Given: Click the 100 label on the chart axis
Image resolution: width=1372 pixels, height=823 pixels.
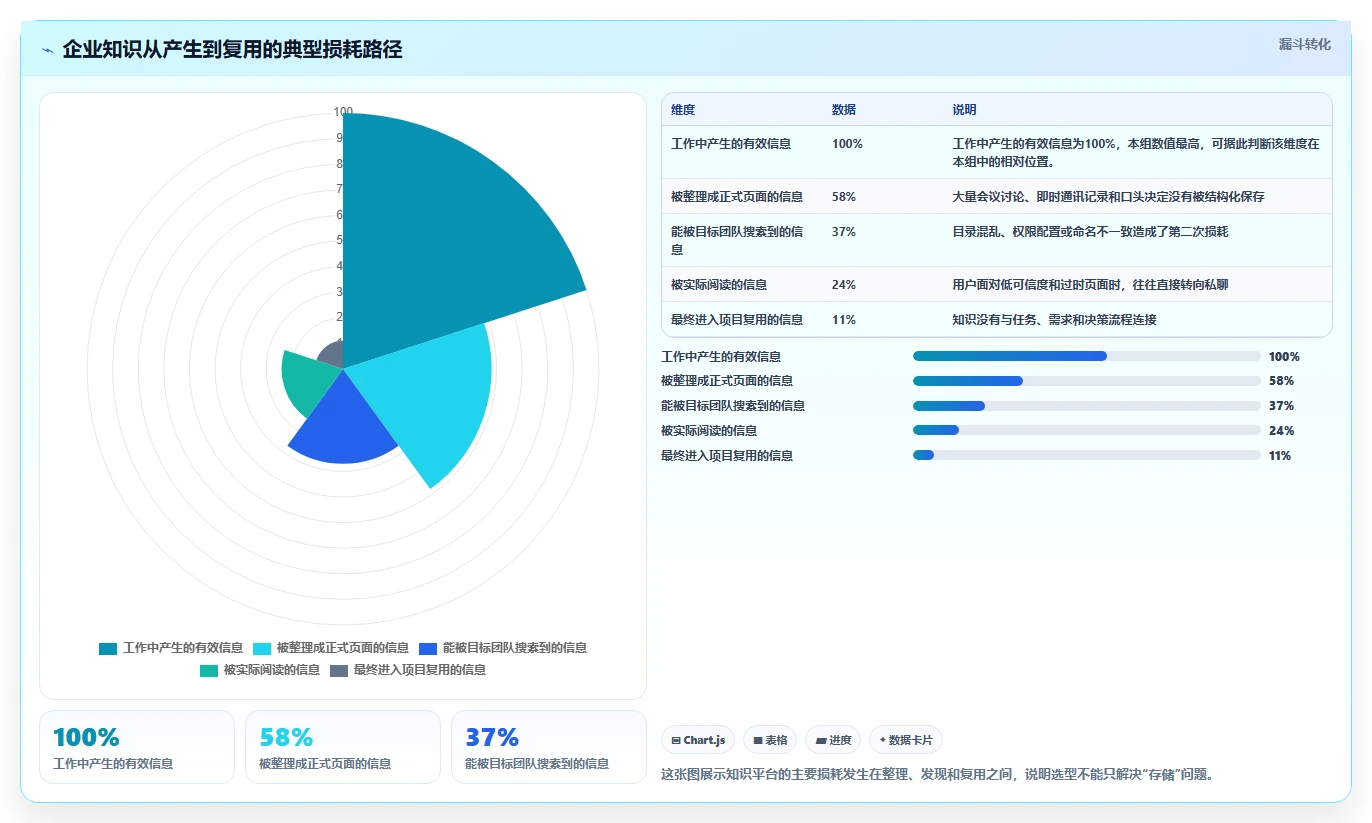Looking at the screenshot, I should pos(343,112).
